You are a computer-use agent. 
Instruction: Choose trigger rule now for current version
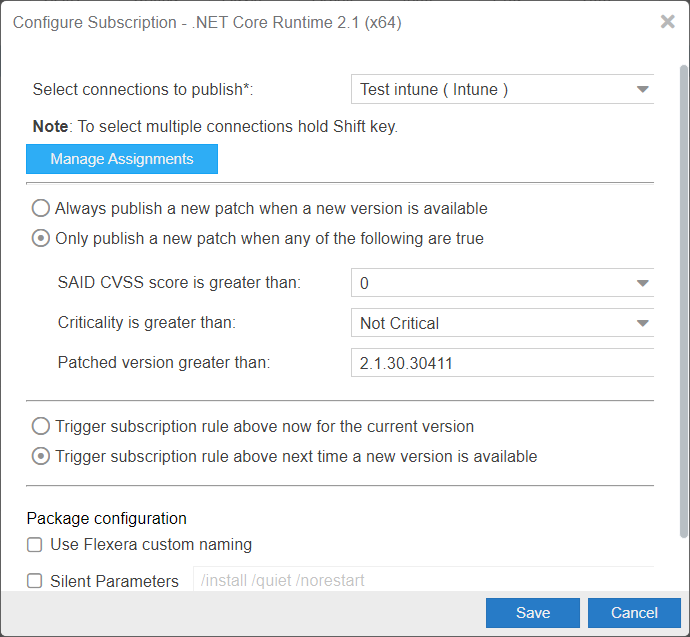[41, 427]
